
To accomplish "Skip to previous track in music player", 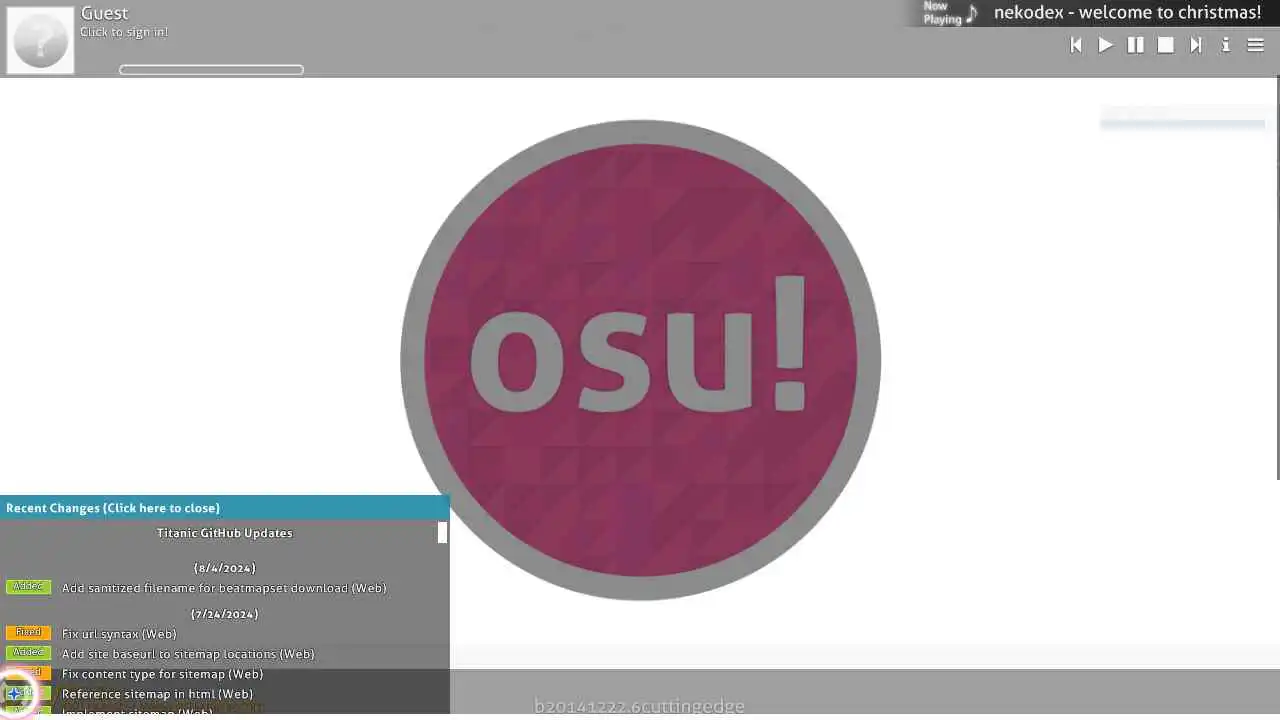I will (x=1076, y=45).
